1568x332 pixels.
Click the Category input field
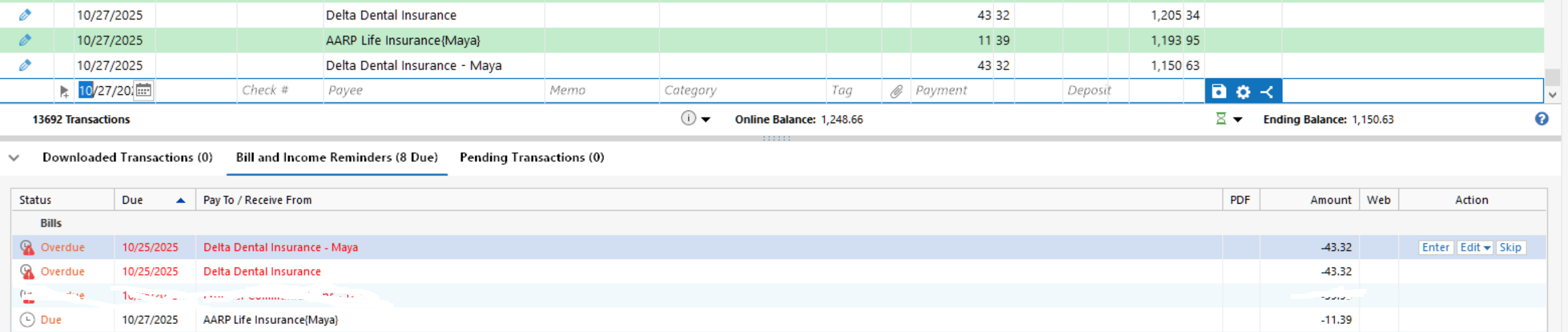click(743, 90)
